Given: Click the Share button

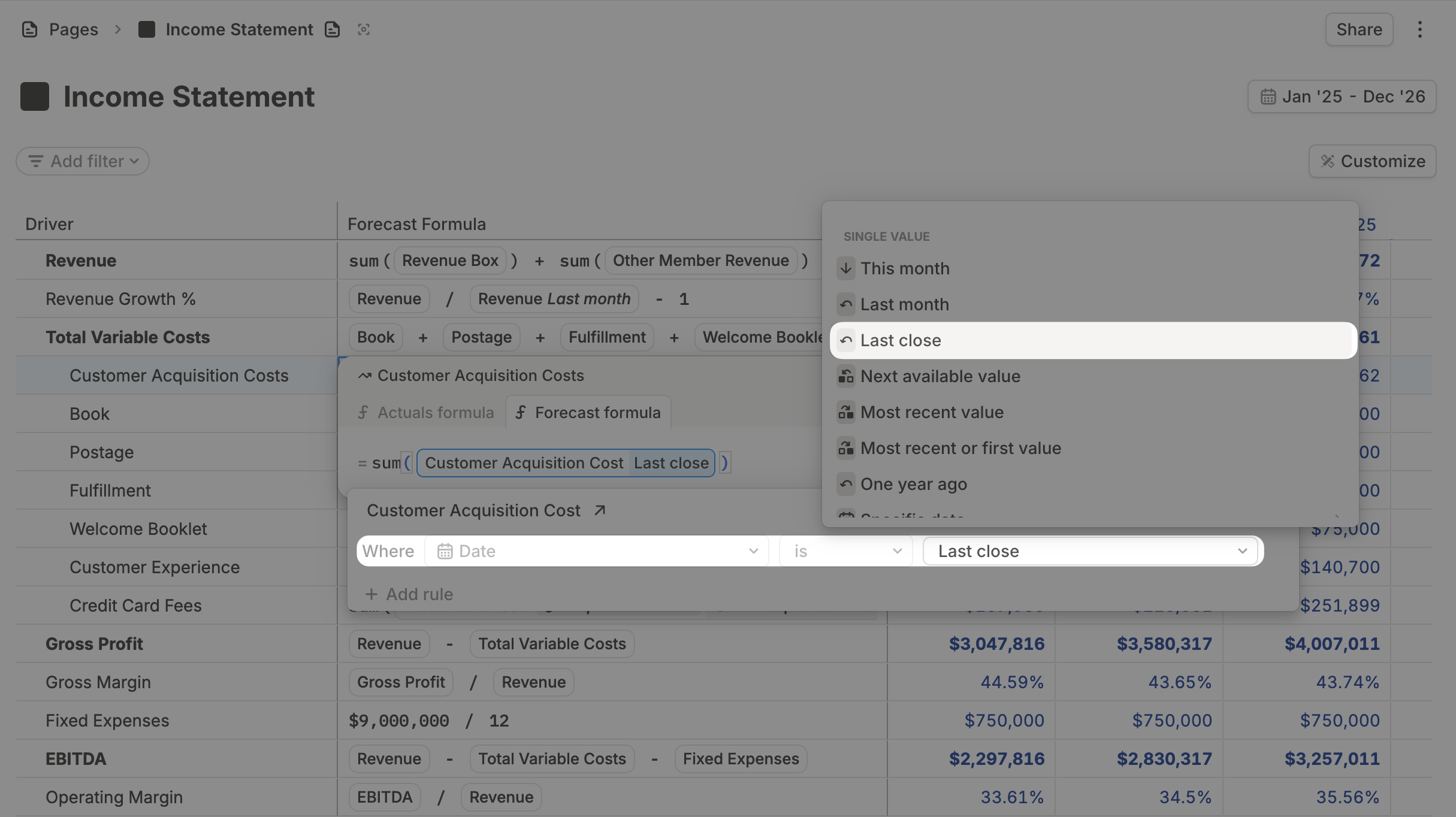Looking at the screenshot, I should point(1359,29).
